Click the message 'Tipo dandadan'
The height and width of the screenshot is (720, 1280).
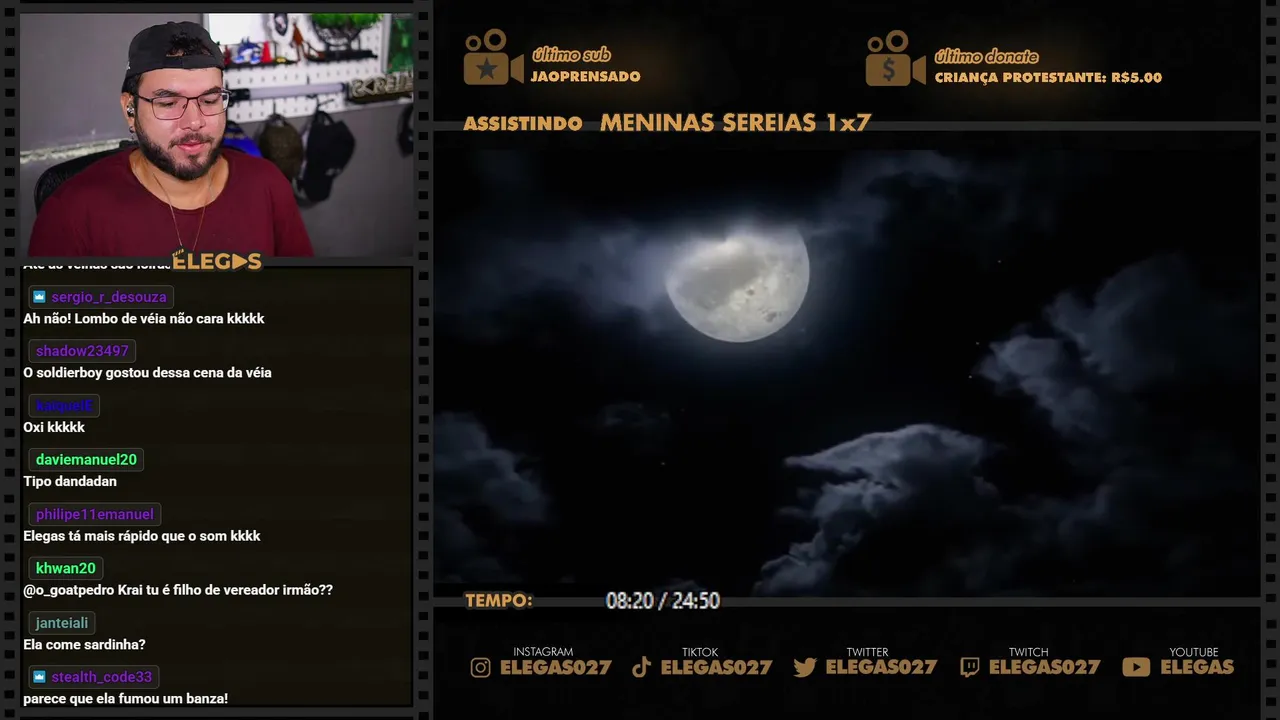pyautogui.click(x=70, y=481)
